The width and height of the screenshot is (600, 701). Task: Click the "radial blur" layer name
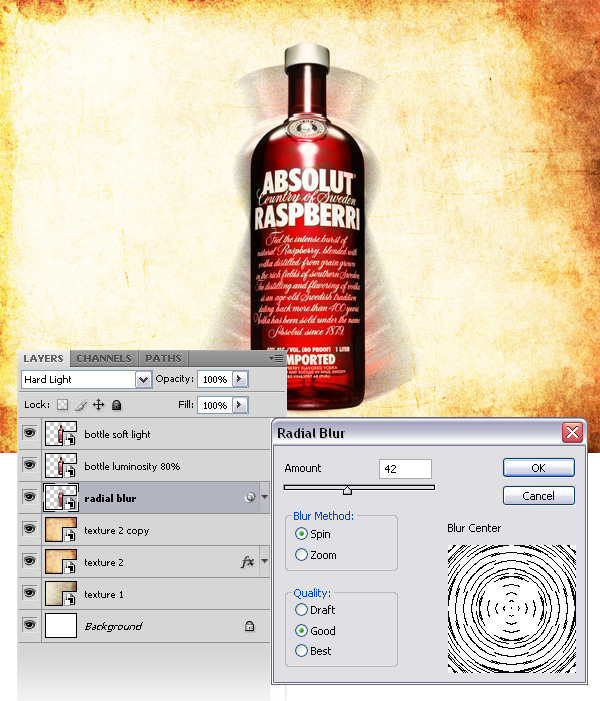click(110, 498)
